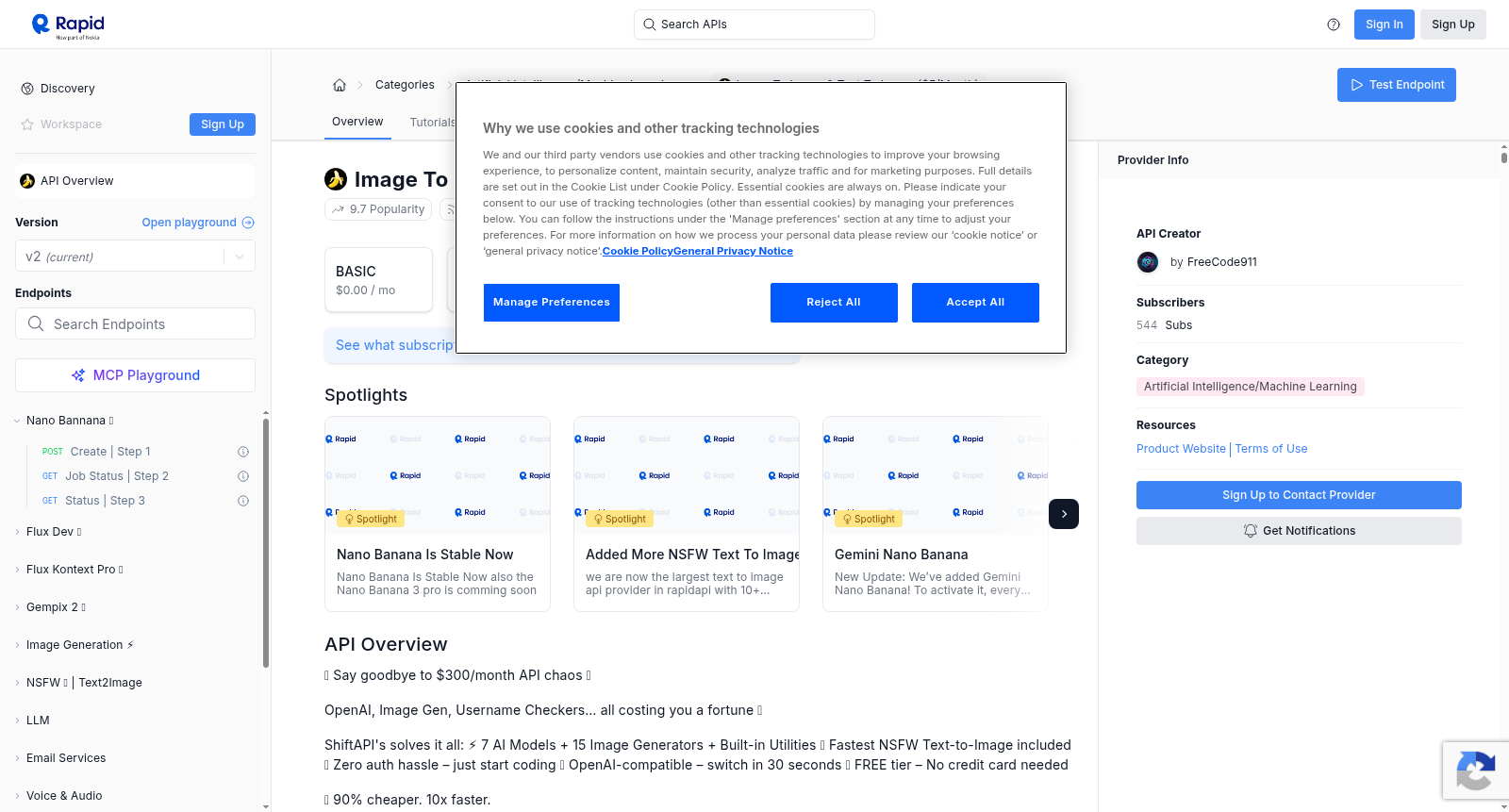Open the help question mark icon
Image resolution: width=1509 pixels, height=812 pixels.
coord(1334,25)
